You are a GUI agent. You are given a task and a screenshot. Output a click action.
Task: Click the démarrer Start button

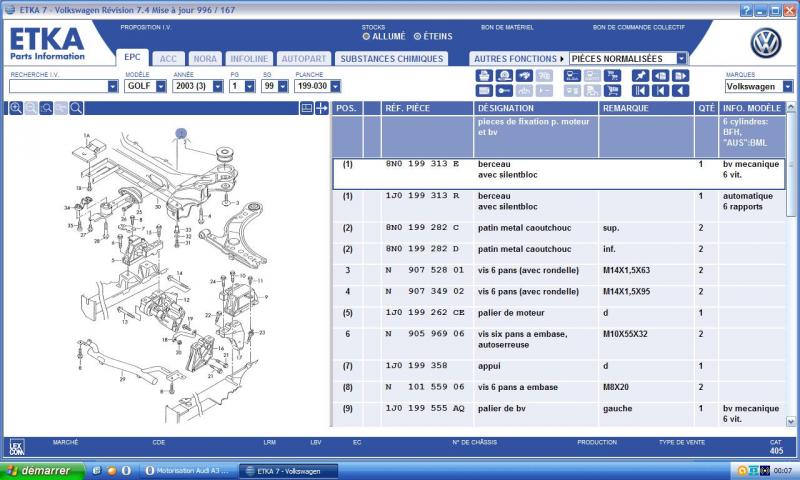tap(42, 470)
